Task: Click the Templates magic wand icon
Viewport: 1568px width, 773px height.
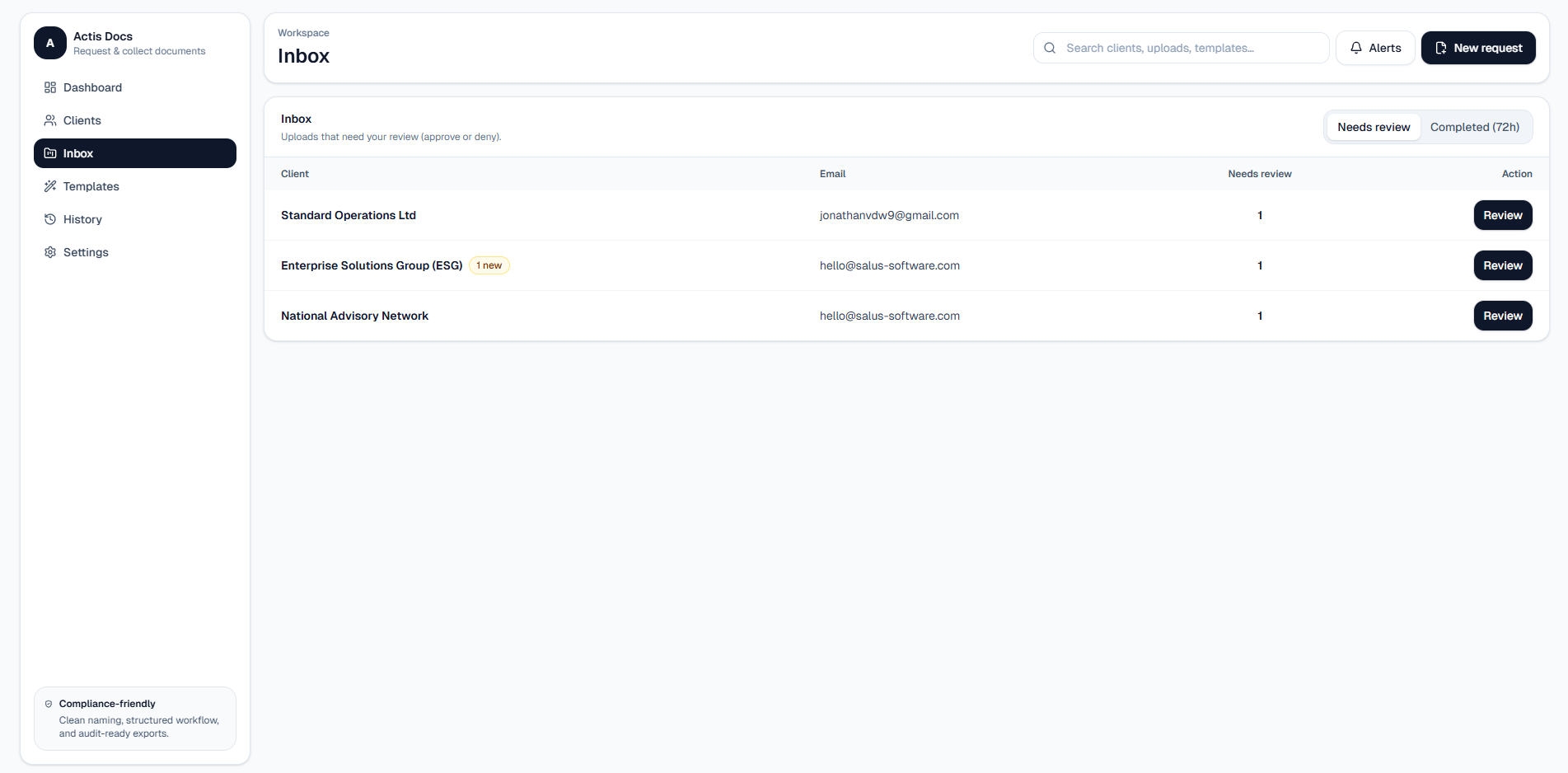Action: point(50,186)
